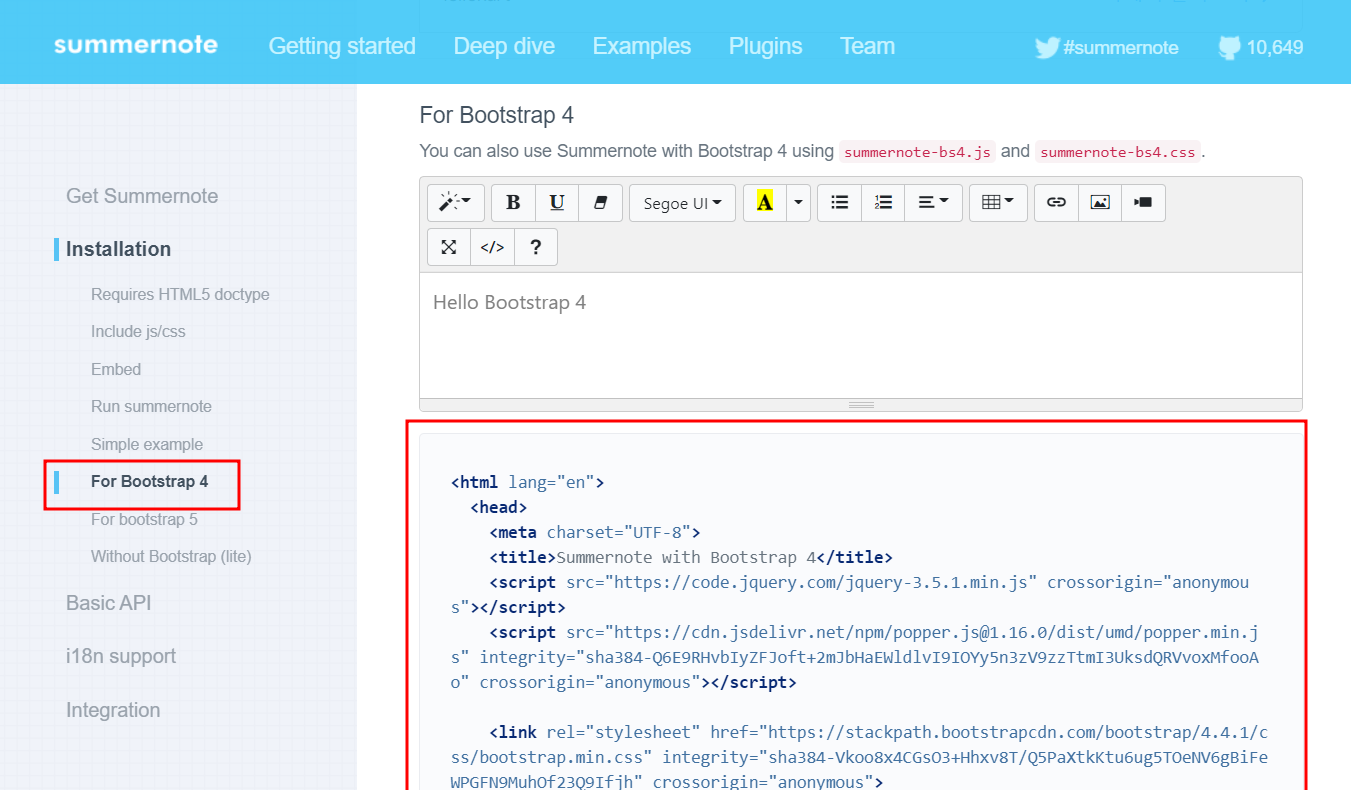The width and height of the screenshot is (1351, 790).
Task: Click the summernote-bs4.js code text
Action: [917, 152]
